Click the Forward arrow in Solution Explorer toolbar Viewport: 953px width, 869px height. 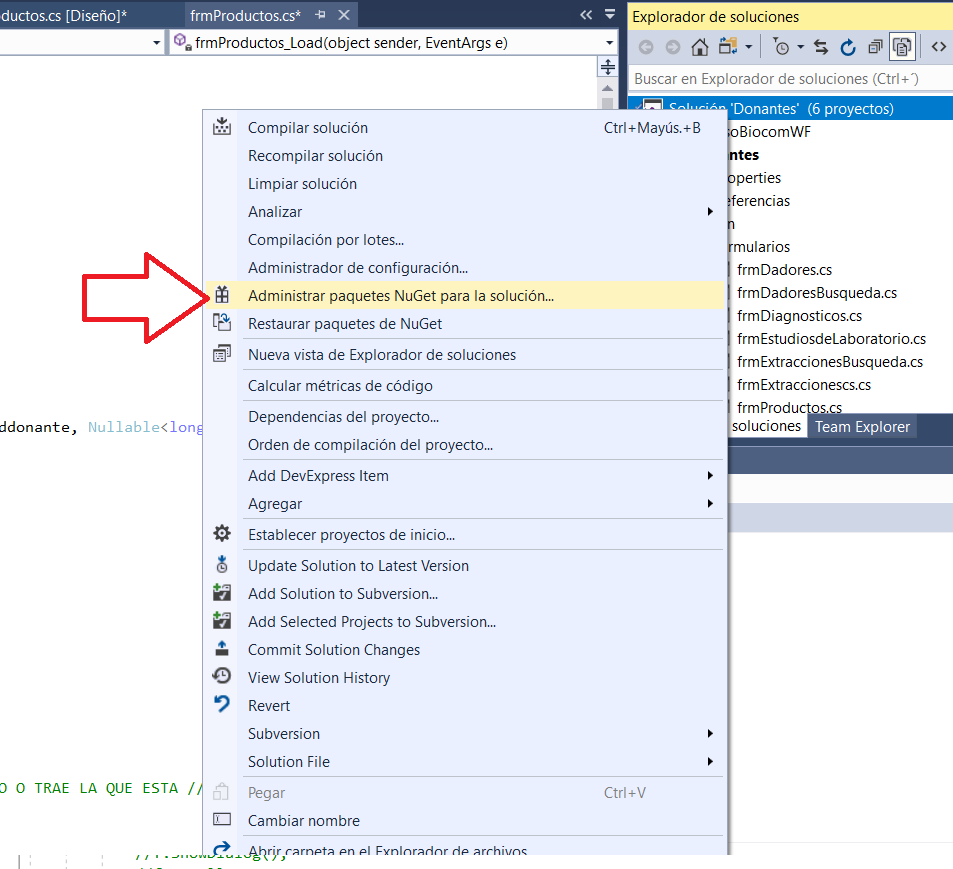pos(673,47)
